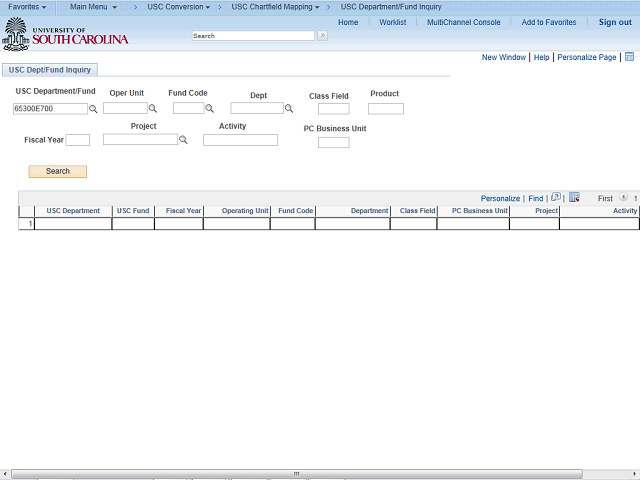Sort by PC Business Unit column header
This screenshot has height=480, width=640.
click(x=480, y=211)
